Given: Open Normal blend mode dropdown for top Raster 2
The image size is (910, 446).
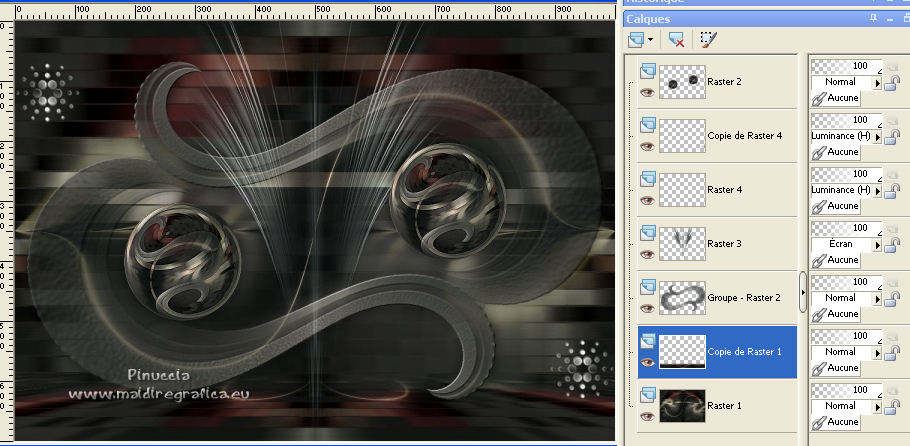Looking at the screenshot, I should [878, 83].
